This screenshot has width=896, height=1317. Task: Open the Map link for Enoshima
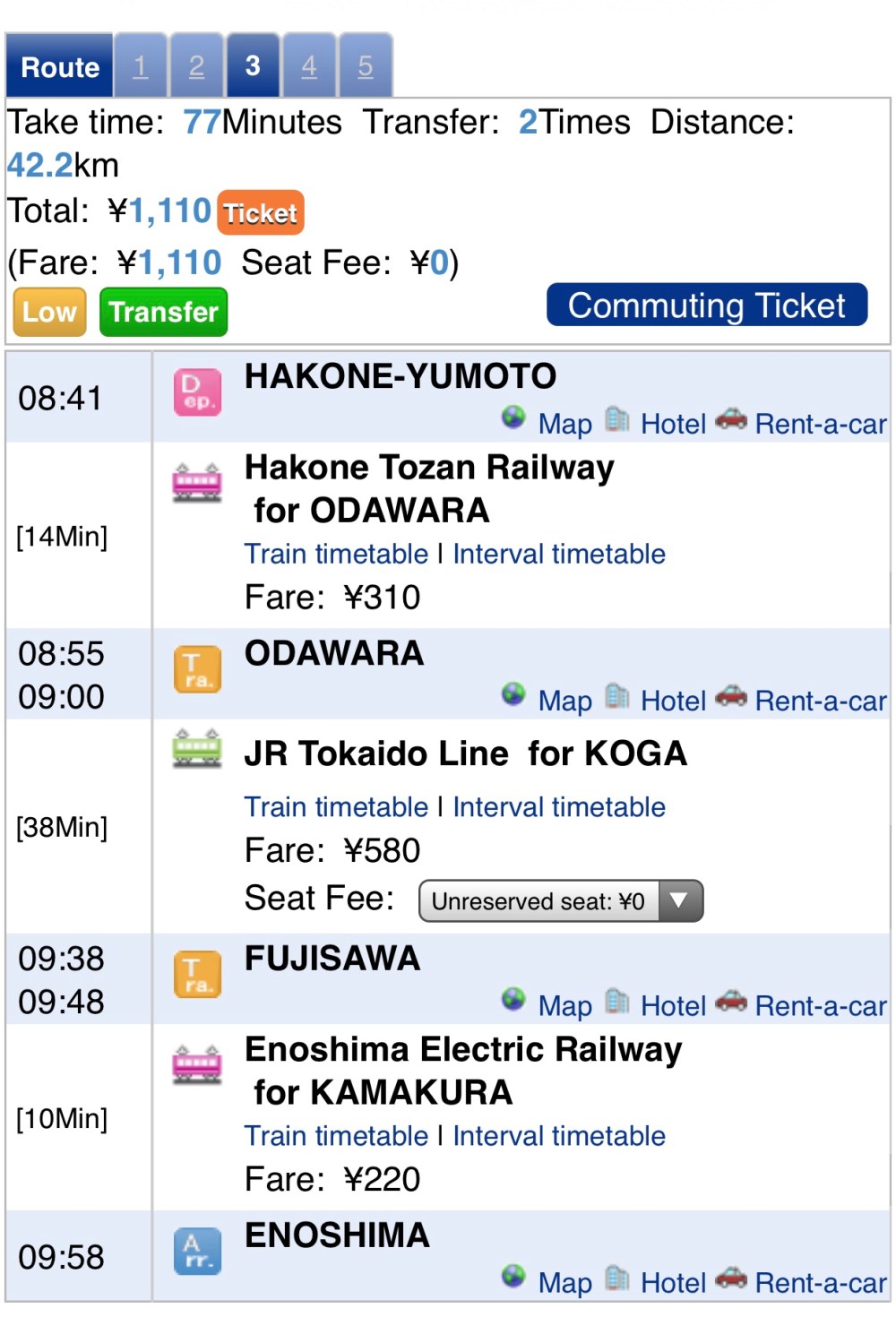[564, 1283]
